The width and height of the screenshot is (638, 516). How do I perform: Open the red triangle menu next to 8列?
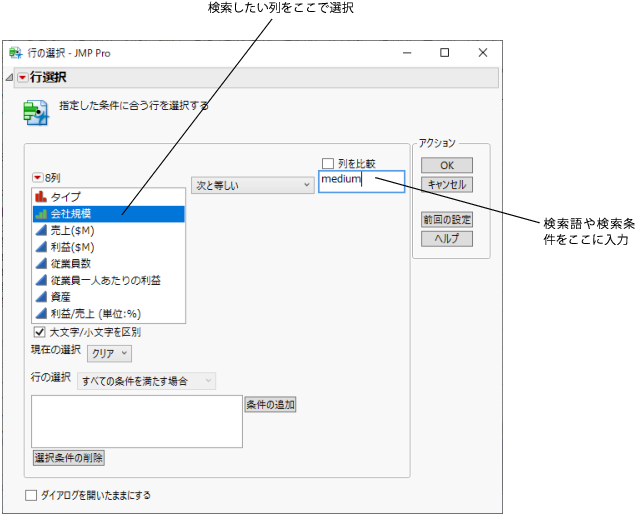[x=37, y=177]
